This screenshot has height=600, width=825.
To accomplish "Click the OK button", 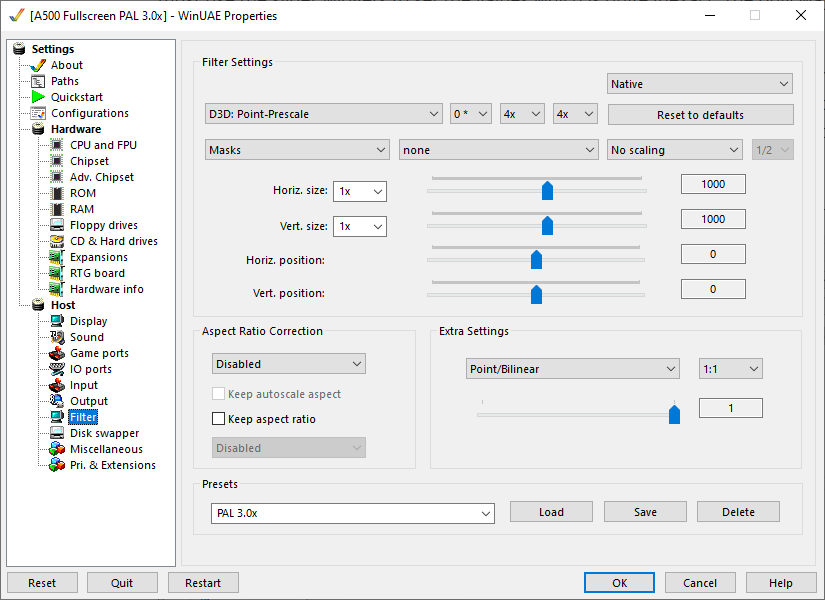I will click(x=619, y=583).
